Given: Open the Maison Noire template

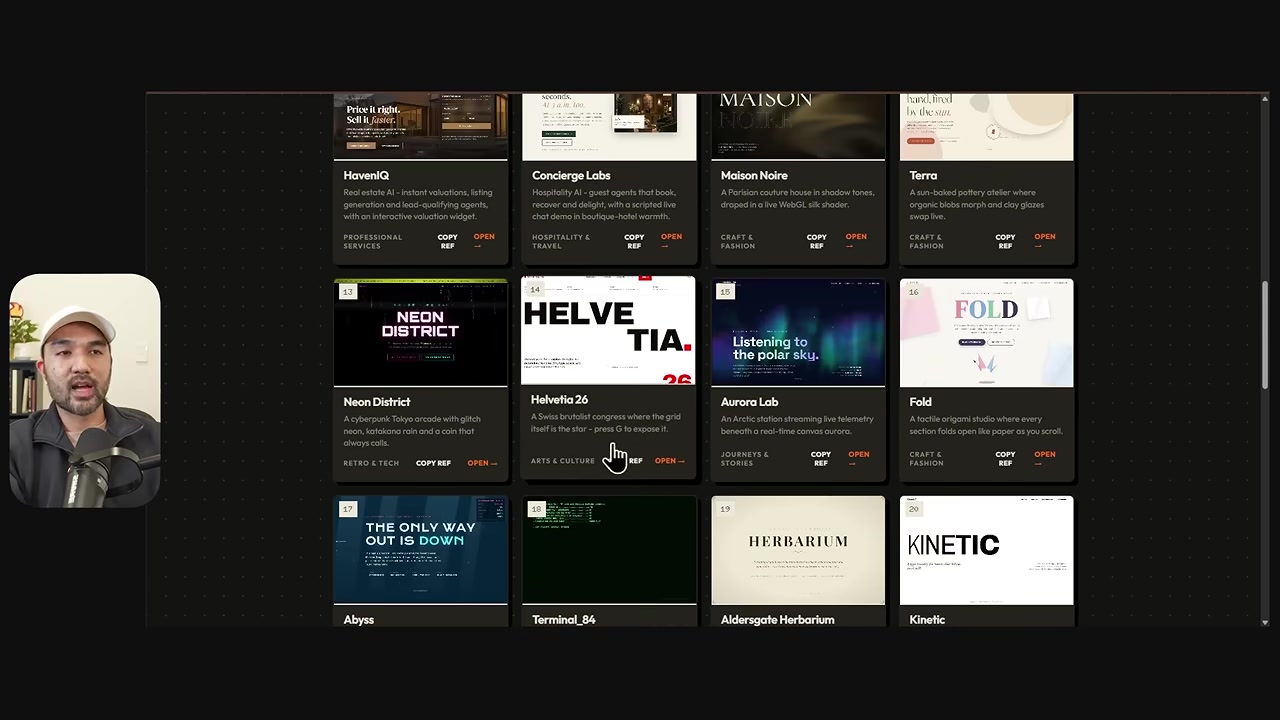Looking at the screenshot, I should coord(856,241).
